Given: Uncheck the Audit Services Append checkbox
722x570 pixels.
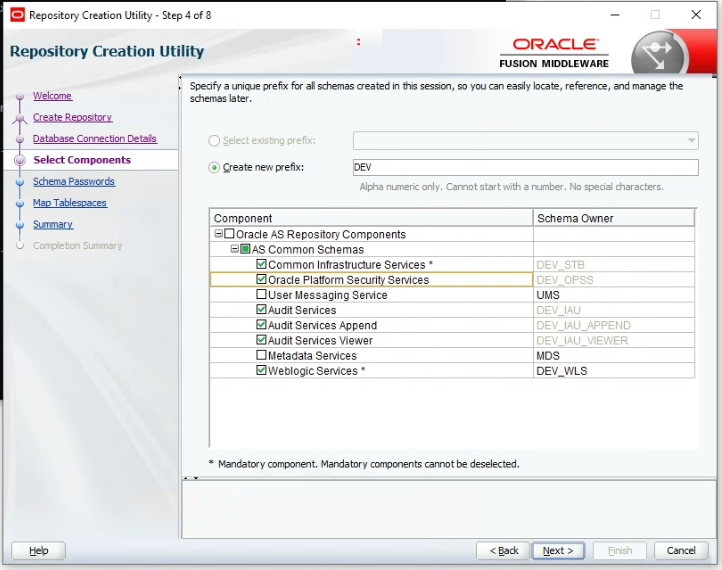Looking at the screenshot, I should [261, 325].
